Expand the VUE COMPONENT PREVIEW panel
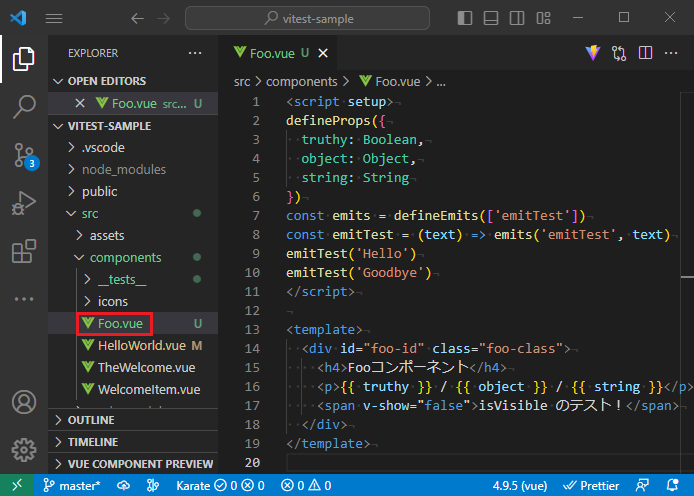Image resolution: width=694 pixels, height=496 pixels. coord(133,464)
